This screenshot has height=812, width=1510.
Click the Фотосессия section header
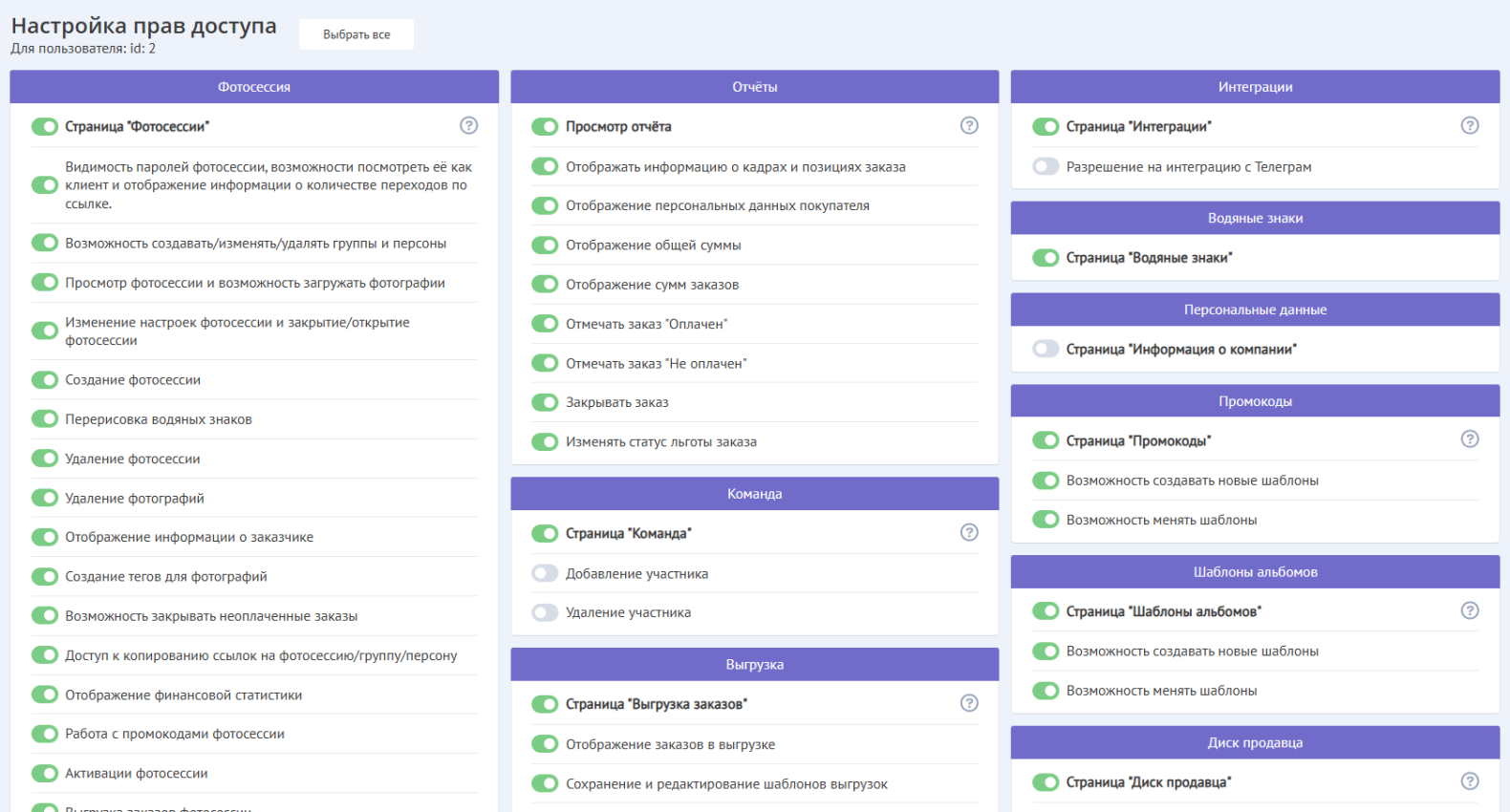tap(254, 87)
